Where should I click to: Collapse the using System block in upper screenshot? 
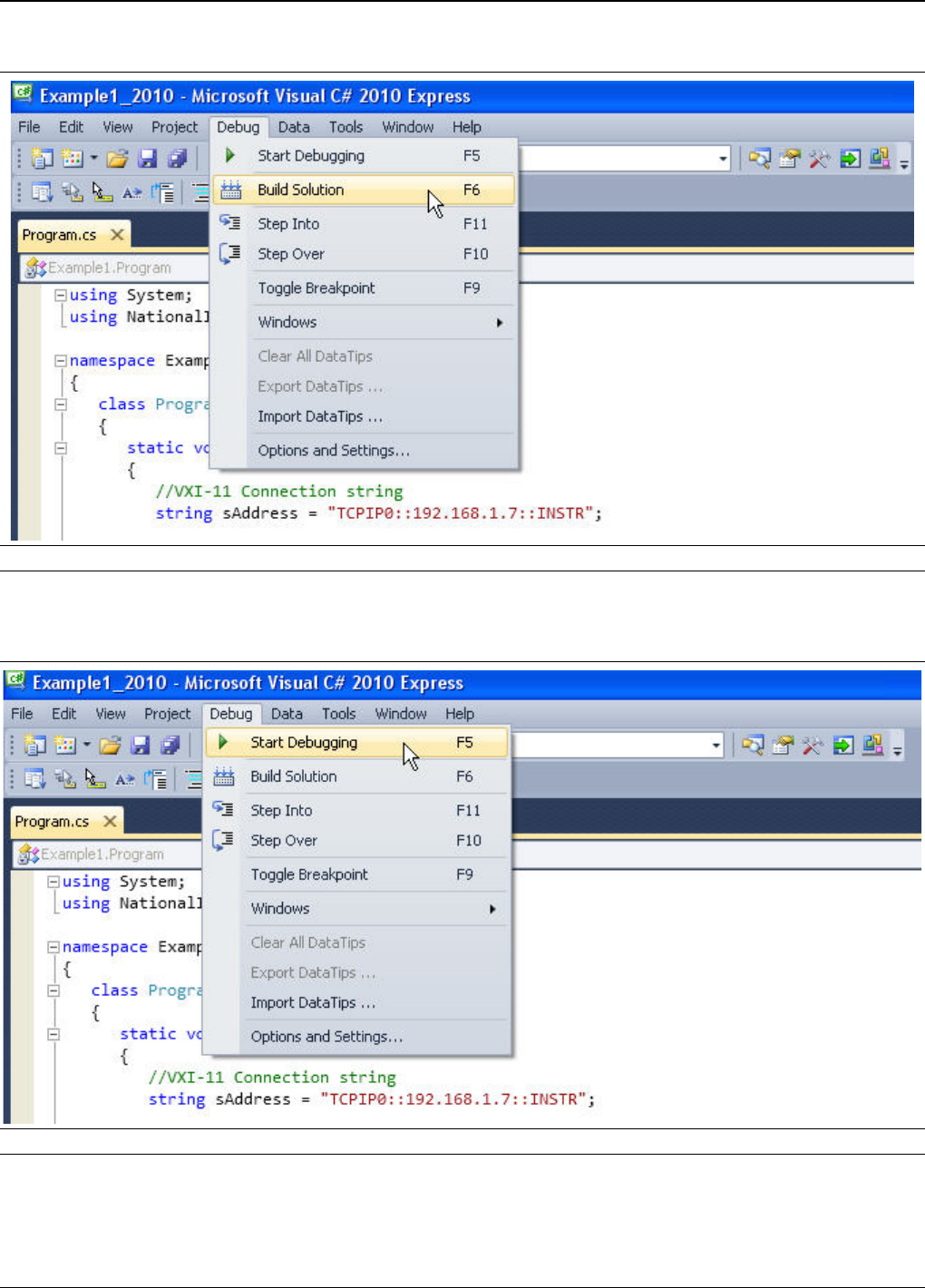tap(60, 295)
